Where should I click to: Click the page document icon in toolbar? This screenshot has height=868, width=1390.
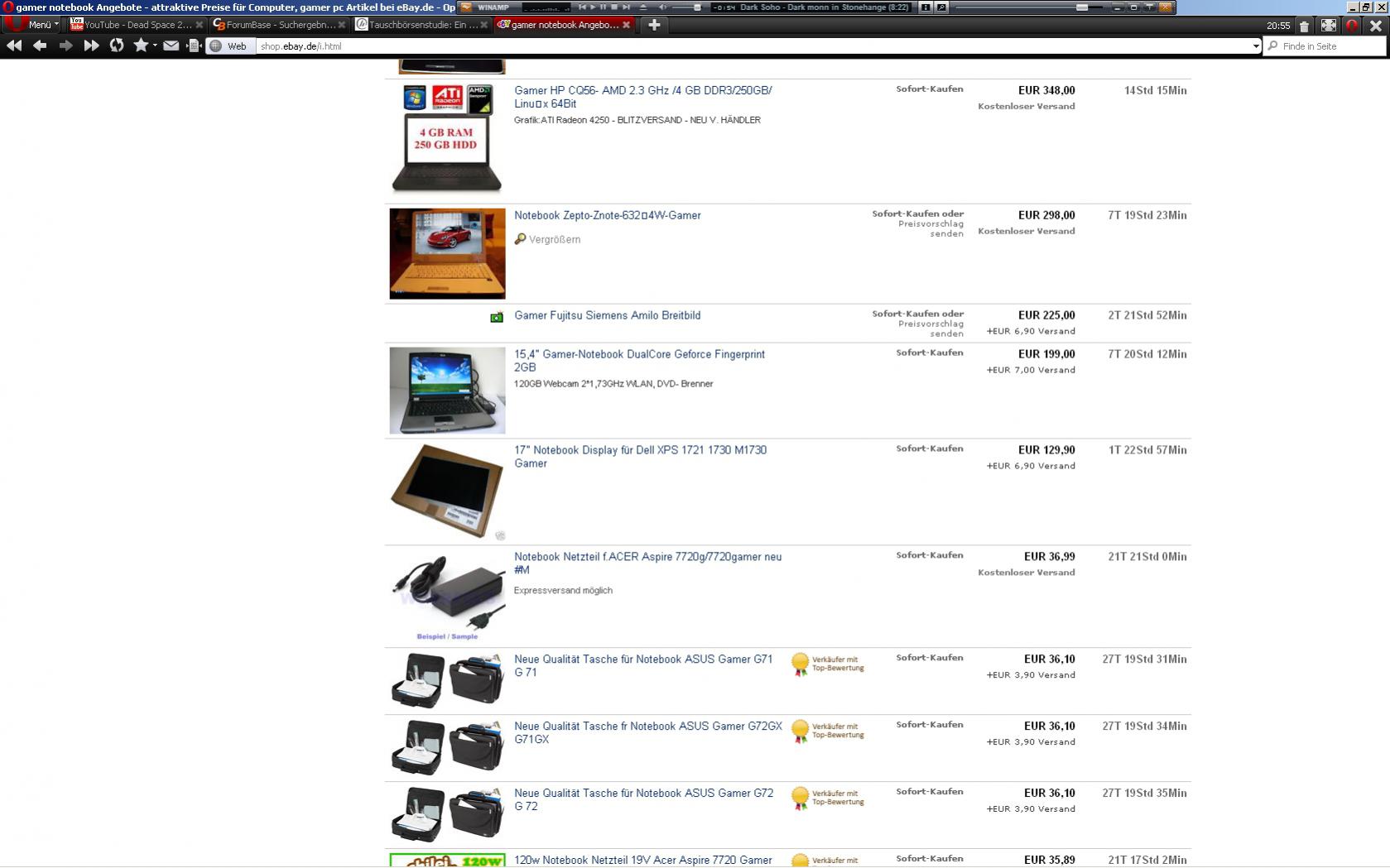[194, 46]
